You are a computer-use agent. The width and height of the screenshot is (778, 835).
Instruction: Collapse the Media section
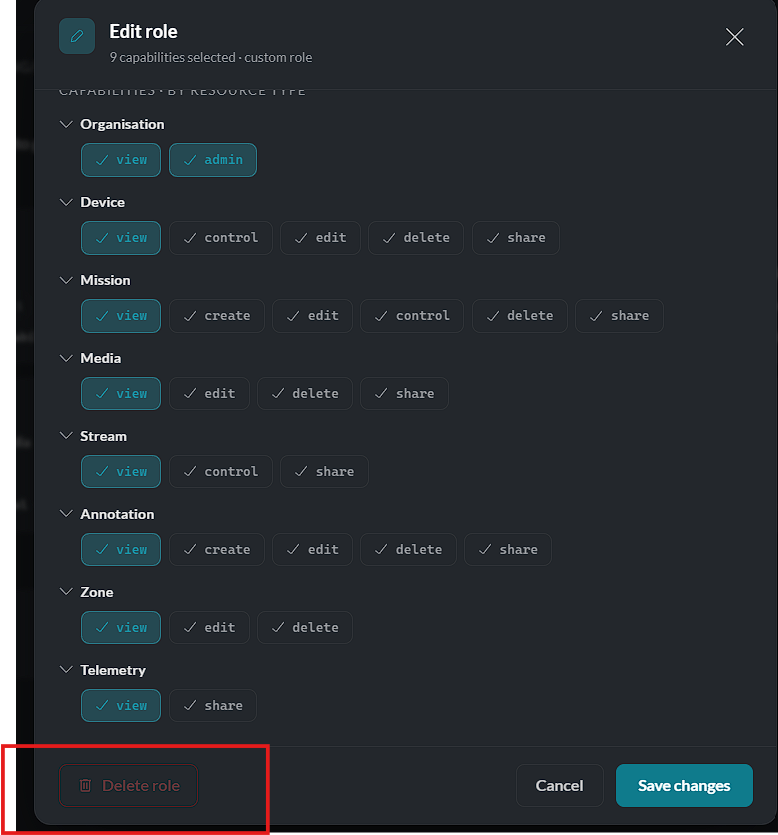pos(66,358)
